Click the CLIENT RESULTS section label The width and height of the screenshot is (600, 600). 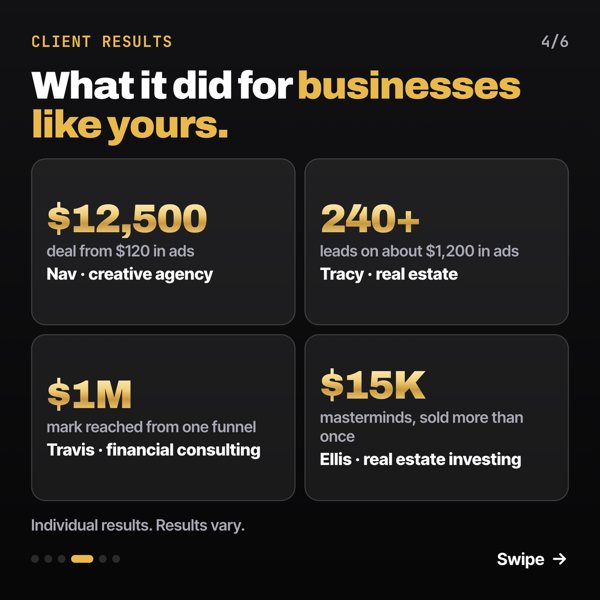click(102, 42)
